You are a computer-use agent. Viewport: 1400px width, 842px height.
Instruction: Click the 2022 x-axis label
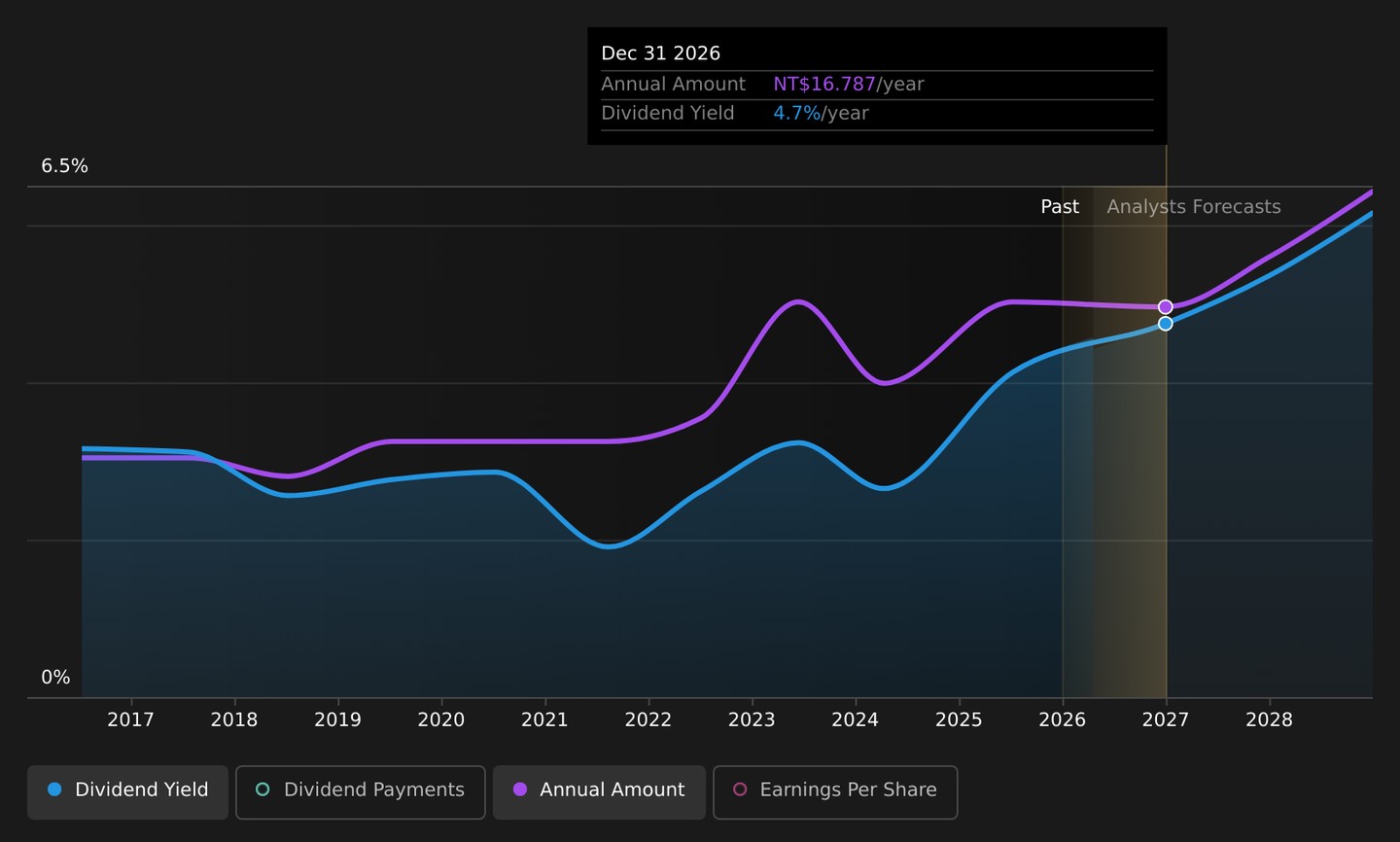pos(648,720)
